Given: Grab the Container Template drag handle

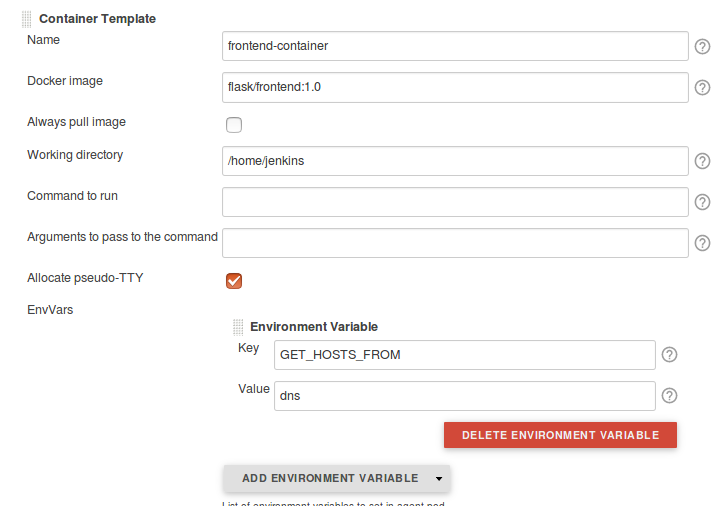Looking at the screenshot, I should point(27,19).
